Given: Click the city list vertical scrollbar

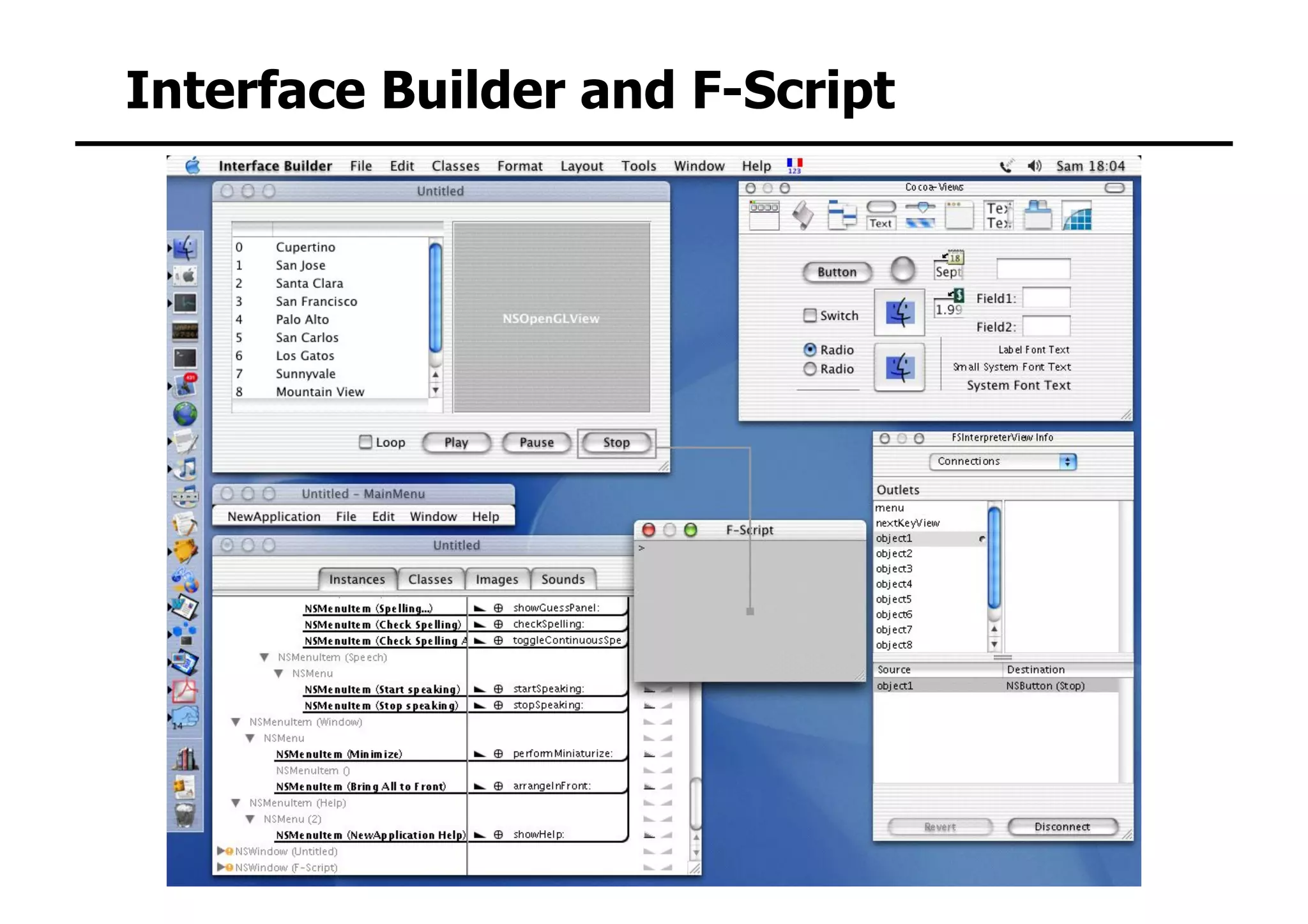Looking at the screenshot, I should (x=436, y=318).
